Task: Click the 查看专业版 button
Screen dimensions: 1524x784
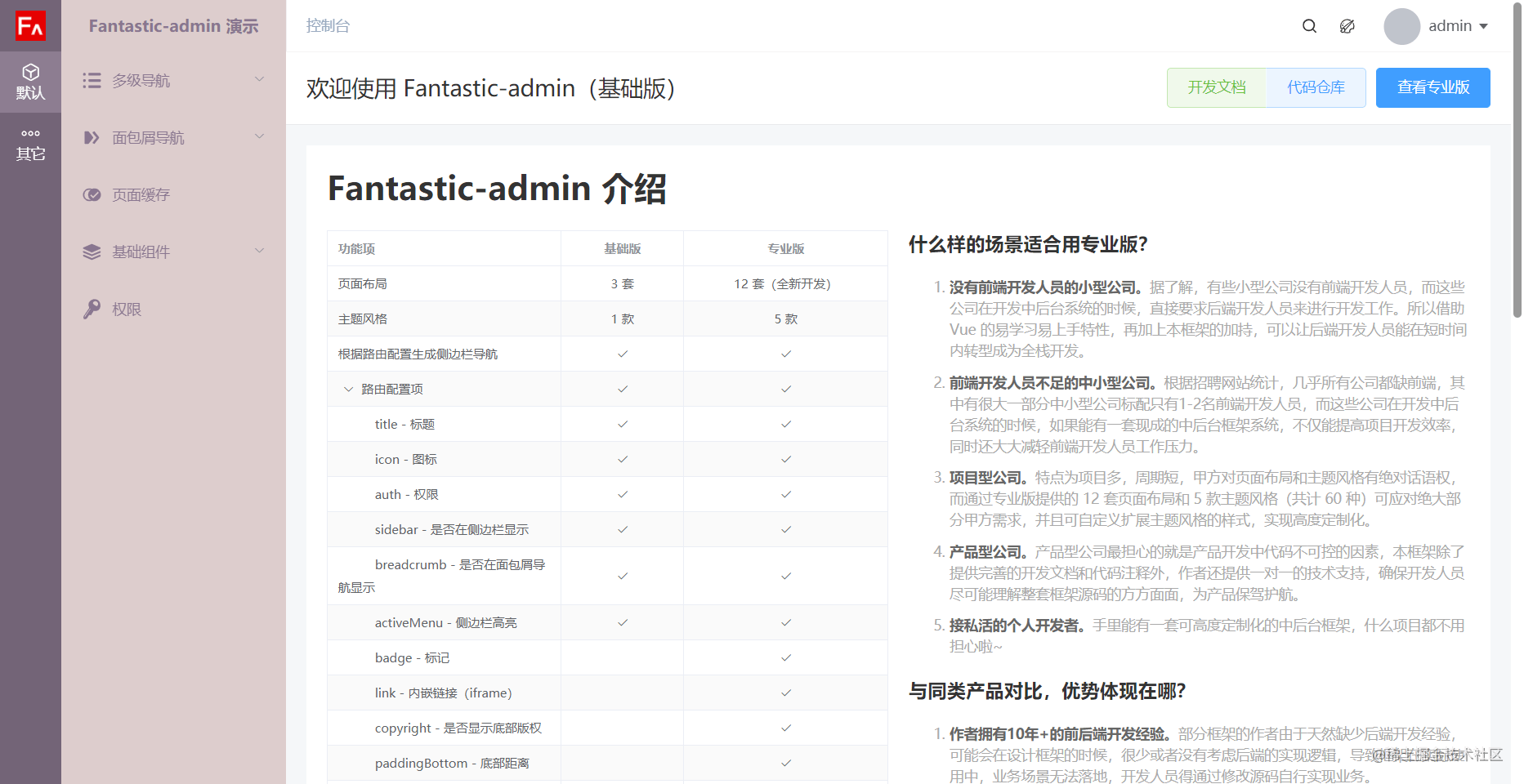Action: pyautogui.click(x=1433, y=87)
